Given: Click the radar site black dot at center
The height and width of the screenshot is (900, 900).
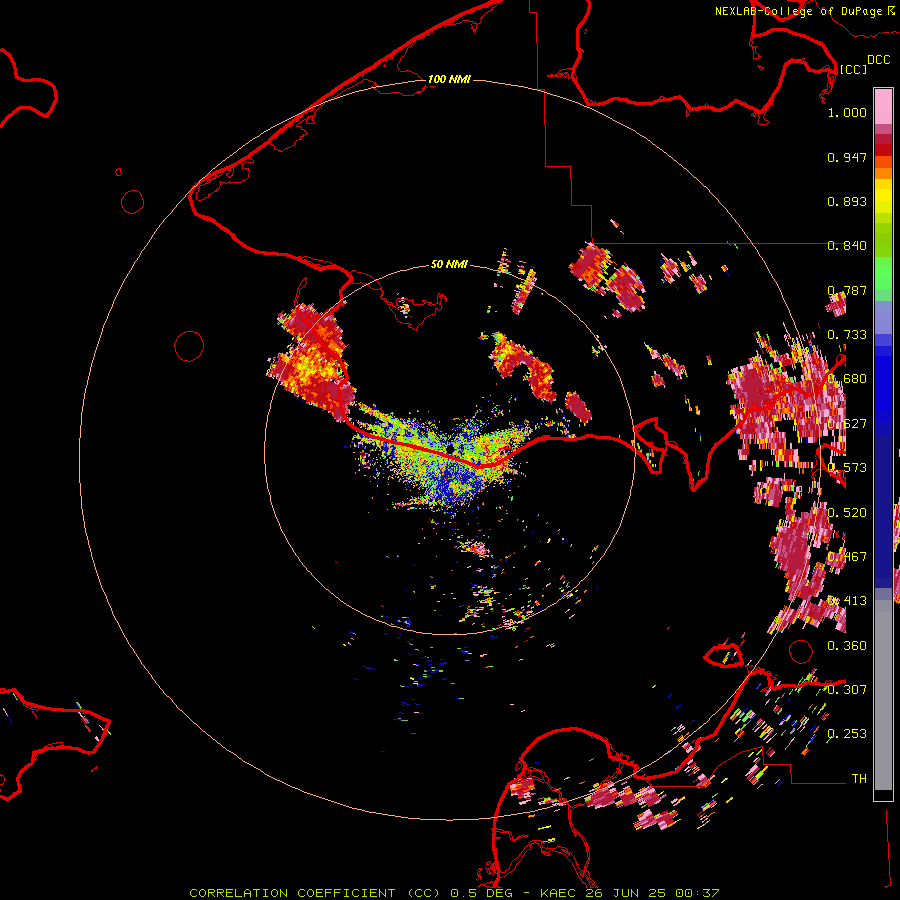Looking at the screenshot, I should point(450,448).
